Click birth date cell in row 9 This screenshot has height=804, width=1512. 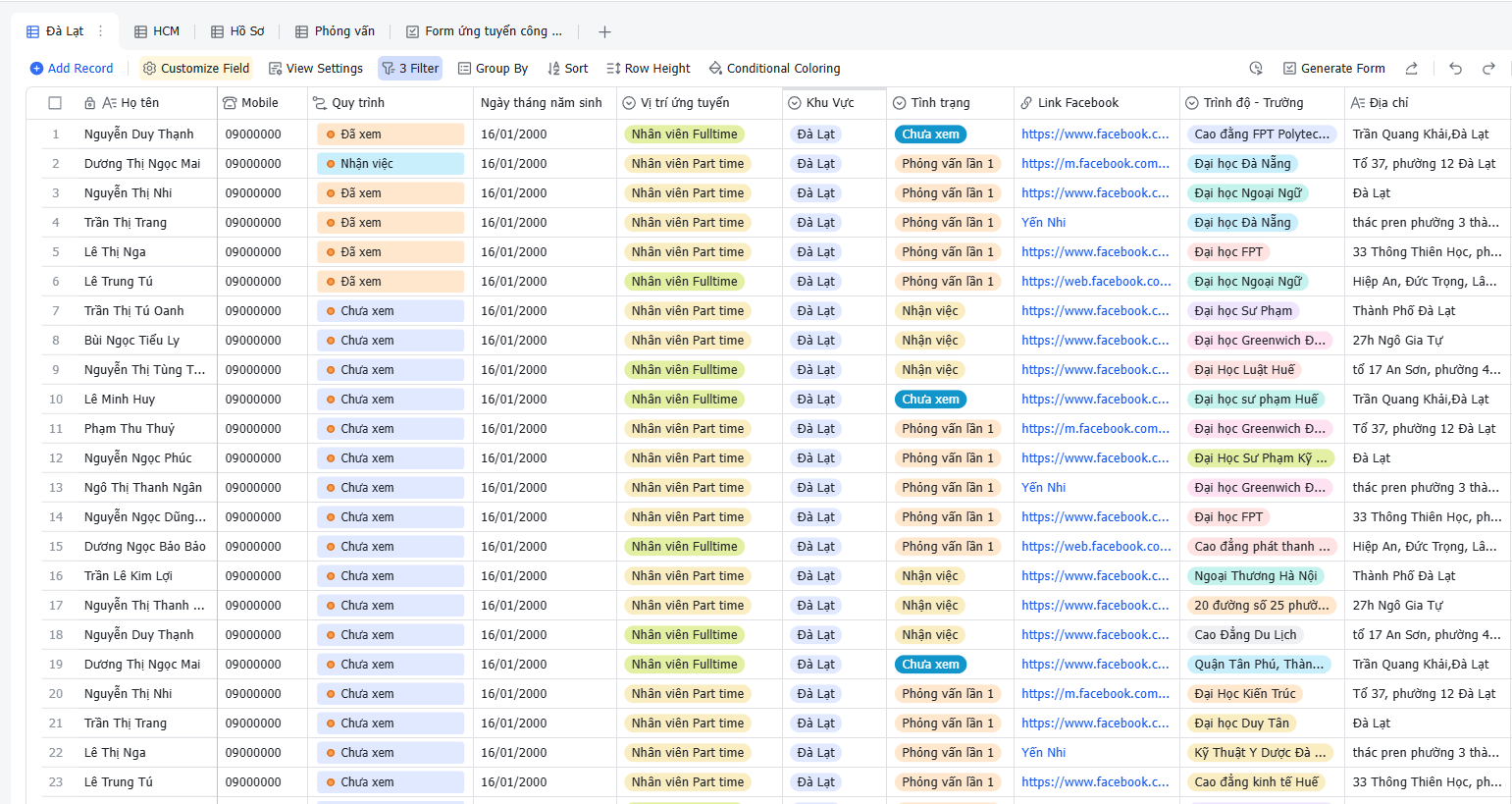[546, 370]
